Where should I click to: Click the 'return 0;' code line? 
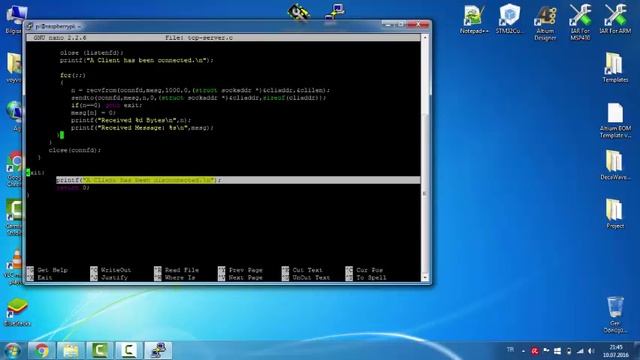click(73, 188)
